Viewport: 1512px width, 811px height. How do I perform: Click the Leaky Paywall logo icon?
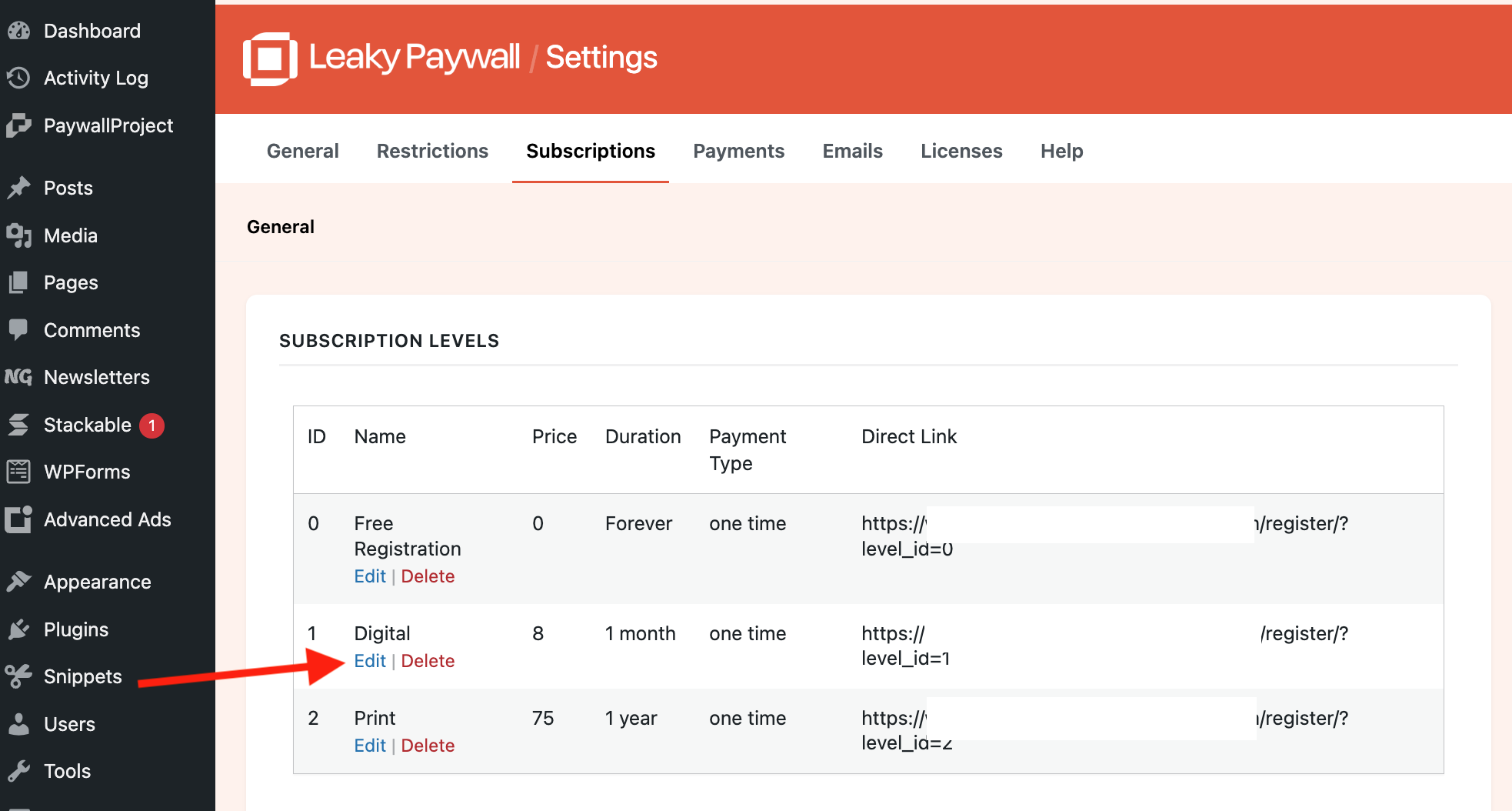(270, 58)
